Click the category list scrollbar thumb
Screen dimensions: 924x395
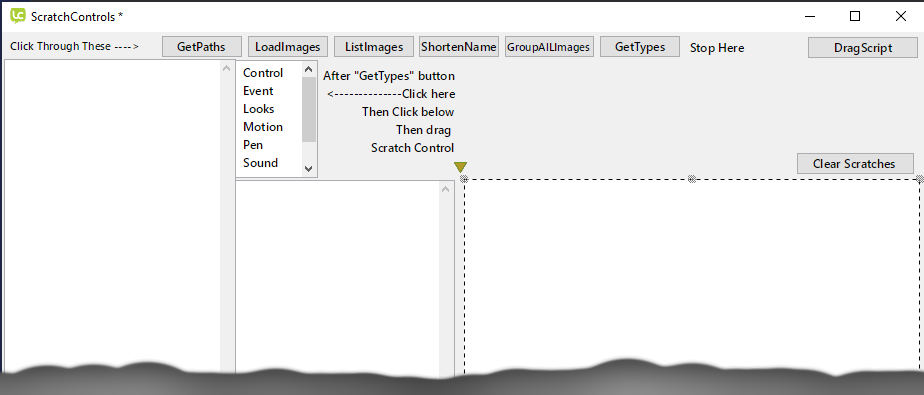pos(309,109)
